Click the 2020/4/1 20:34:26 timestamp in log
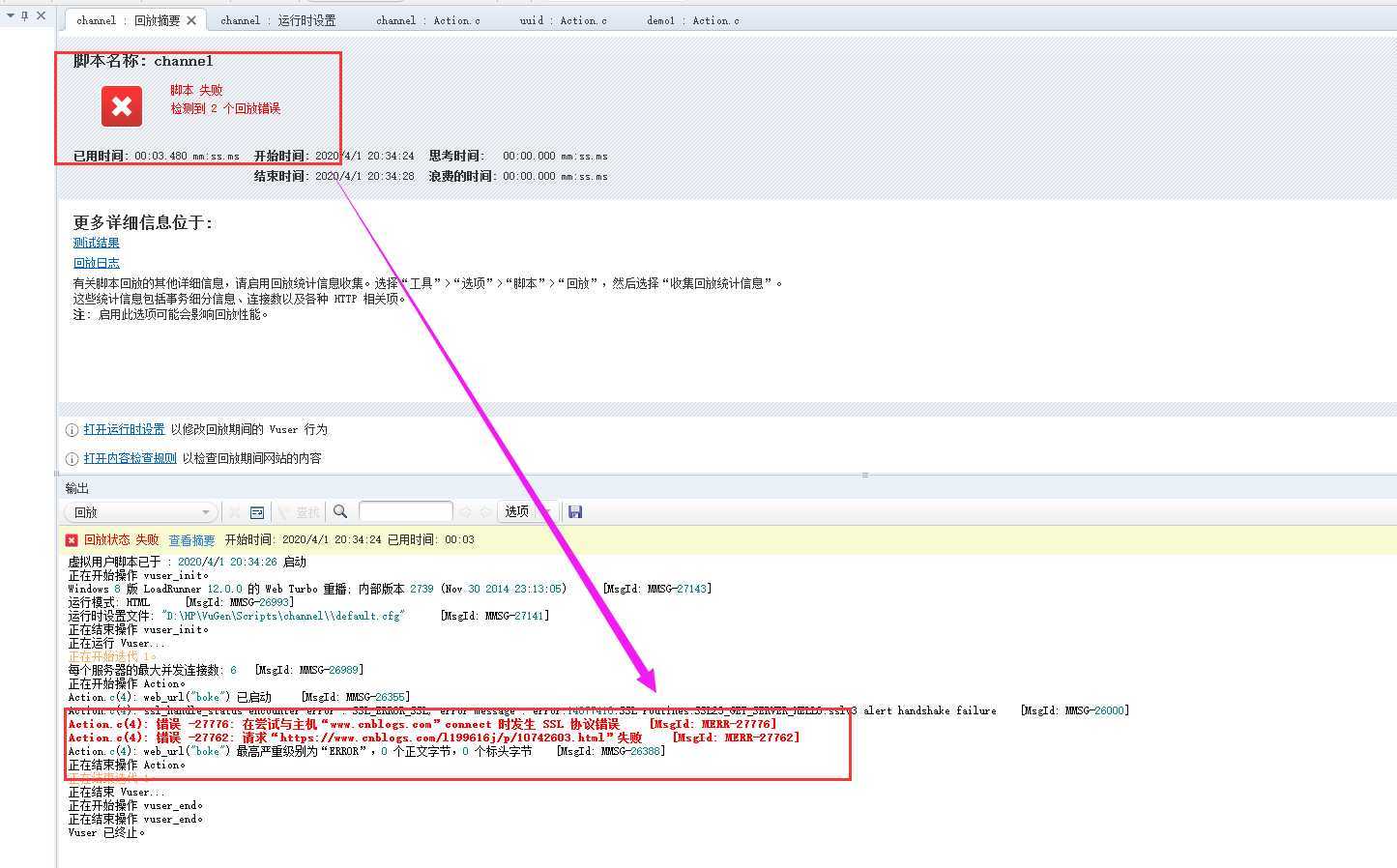Viewport: 1397px width, 868px height. (227, 562)
